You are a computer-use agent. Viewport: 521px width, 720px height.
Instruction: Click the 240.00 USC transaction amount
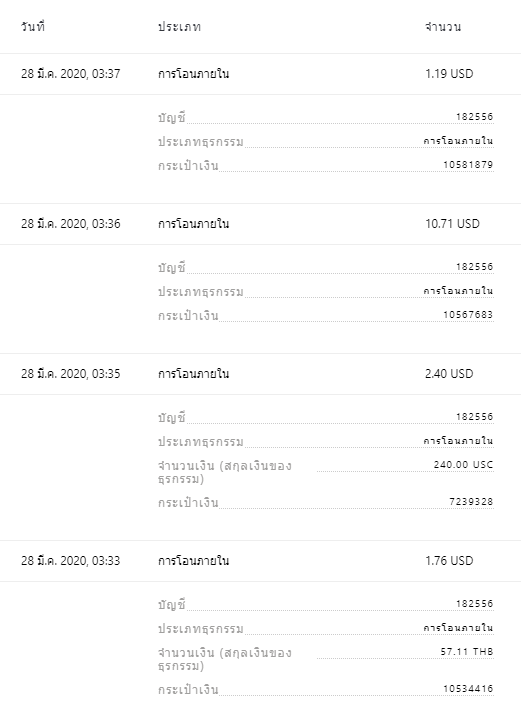coord(464,465)
